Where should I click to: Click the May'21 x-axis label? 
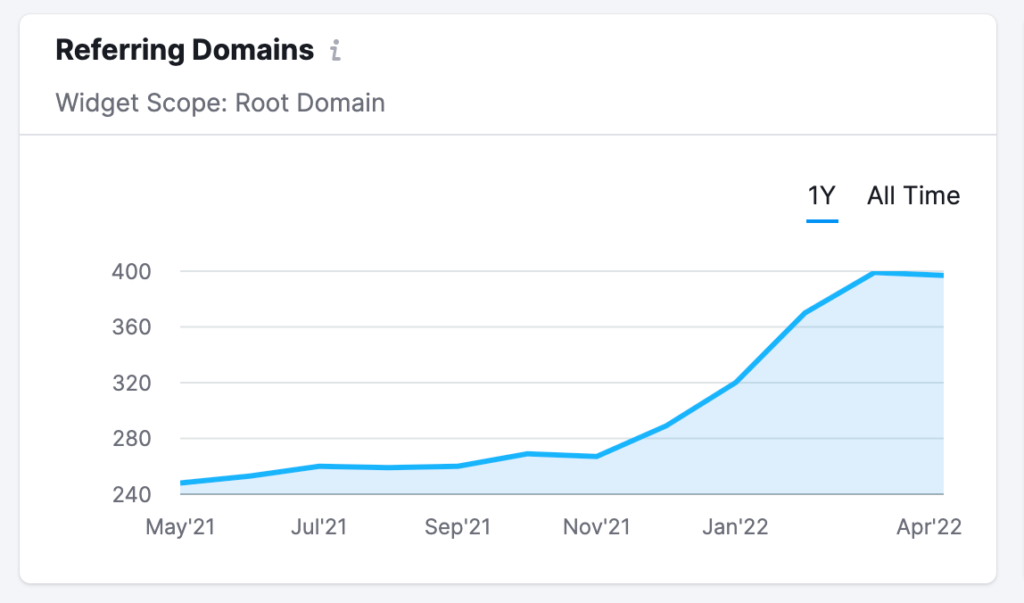tap(181, 527)
